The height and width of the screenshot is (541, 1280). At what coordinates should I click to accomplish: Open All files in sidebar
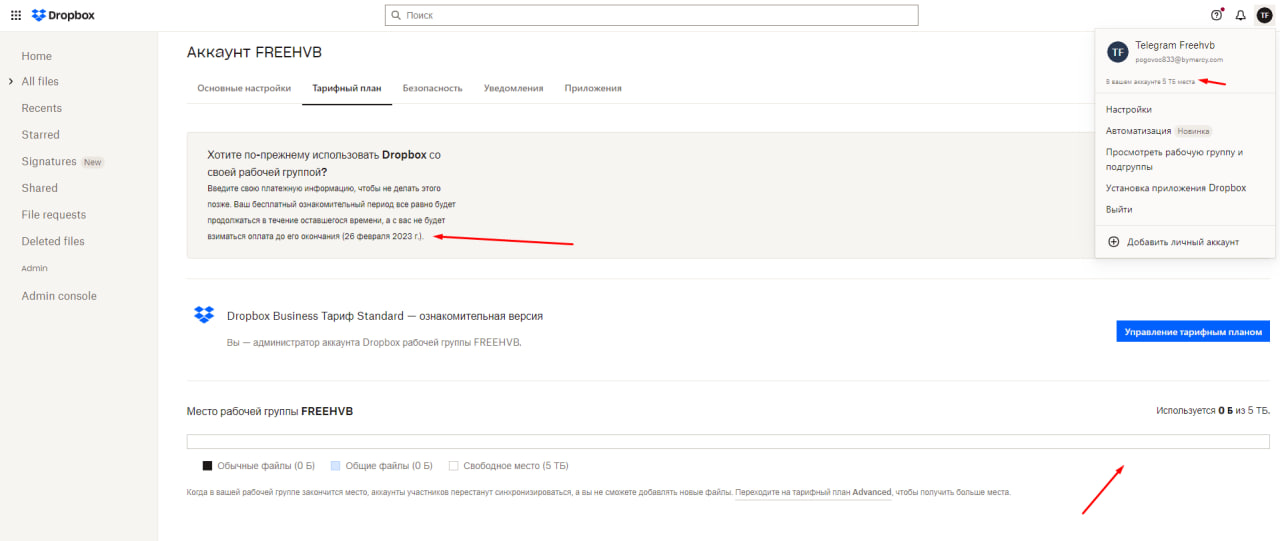click(40, 81)
